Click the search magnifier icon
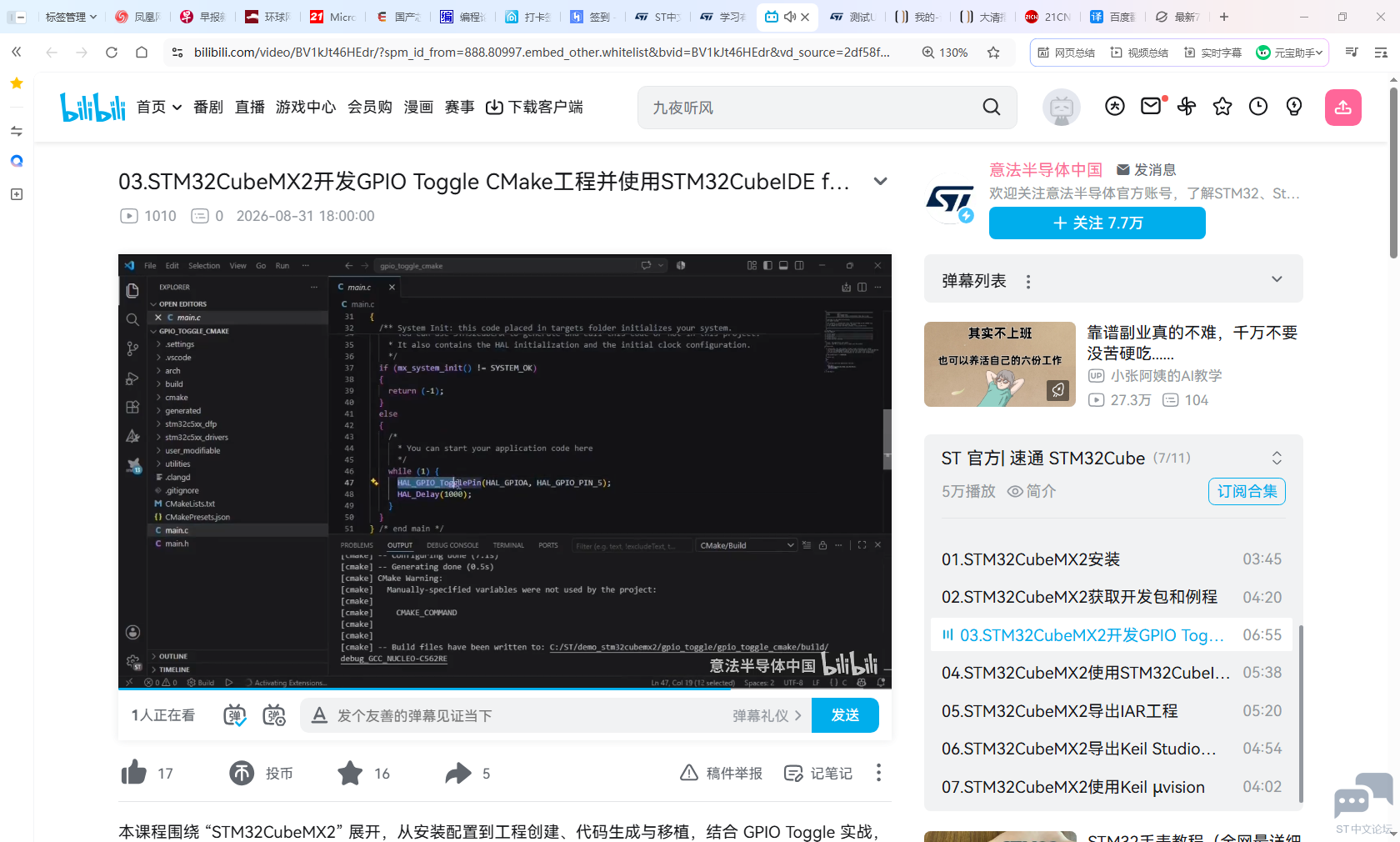Image resolution: width=1400 pixels, height=842 pixels. click(991, 107)
